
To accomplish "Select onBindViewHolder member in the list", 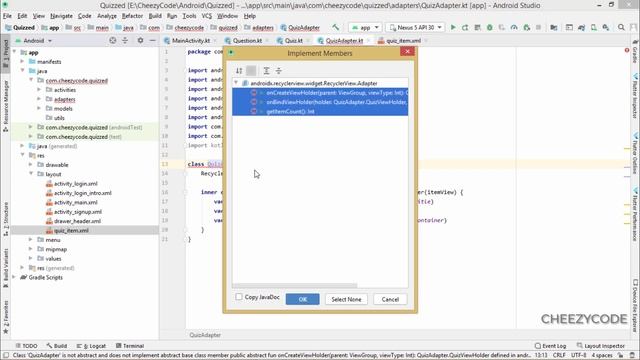I will pos(320,102).
